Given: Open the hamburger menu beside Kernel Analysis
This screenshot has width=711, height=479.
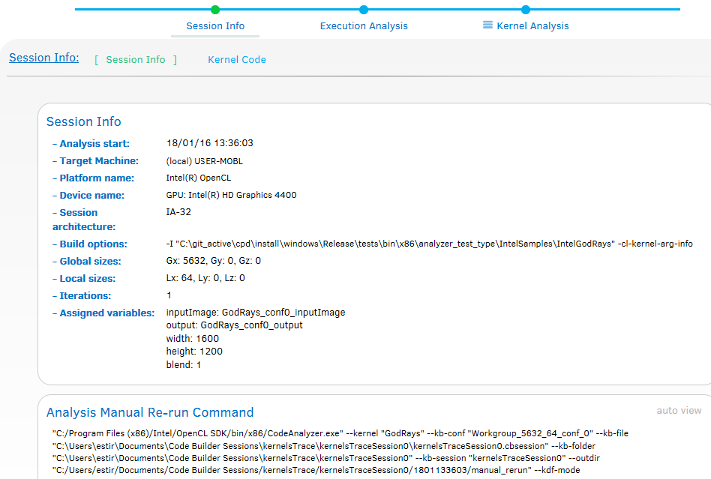Looking at the screenshot, I should point(488,25).
